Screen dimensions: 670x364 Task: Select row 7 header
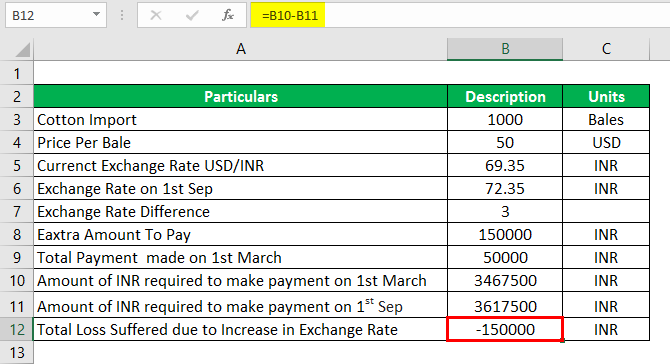[17, 212]
